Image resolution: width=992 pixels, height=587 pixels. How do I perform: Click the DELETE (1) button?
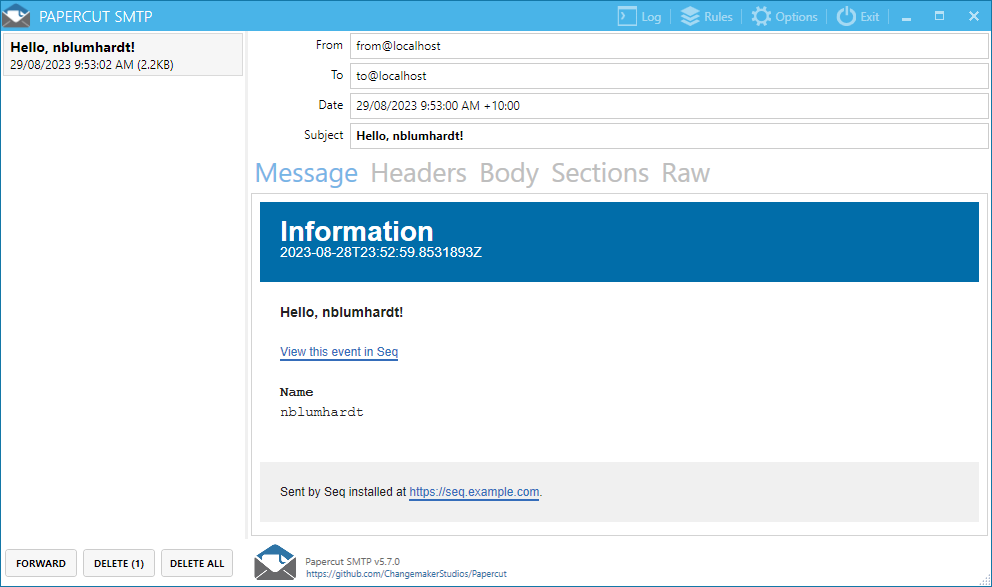tap(119, 563)
